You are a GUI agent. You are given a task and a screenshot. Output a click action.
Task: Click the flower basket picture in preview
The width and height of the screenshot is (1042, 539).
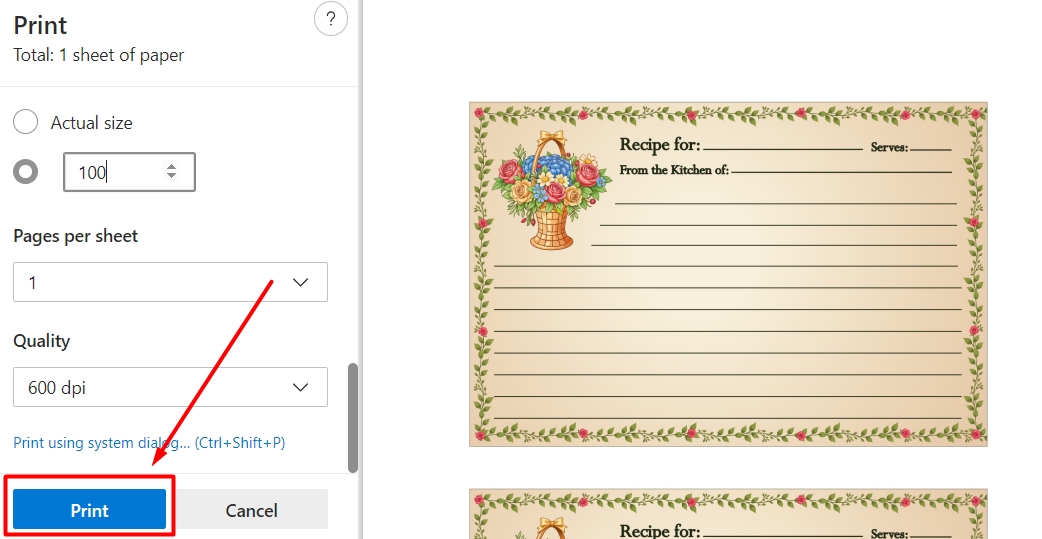[x=551, y=190]
